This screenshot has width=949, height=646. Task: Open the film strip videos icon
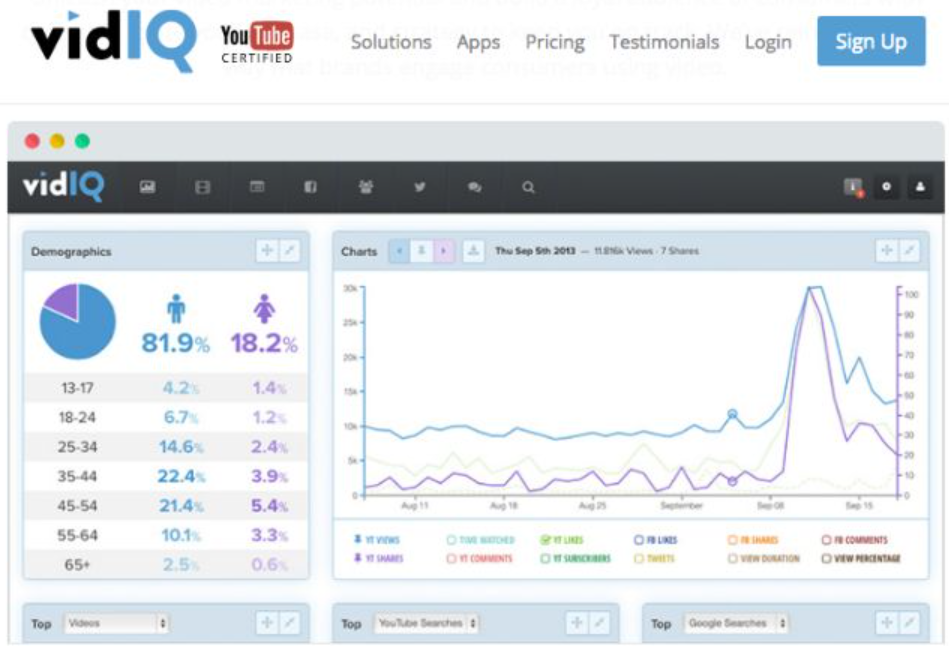click(x=202, y=187)
